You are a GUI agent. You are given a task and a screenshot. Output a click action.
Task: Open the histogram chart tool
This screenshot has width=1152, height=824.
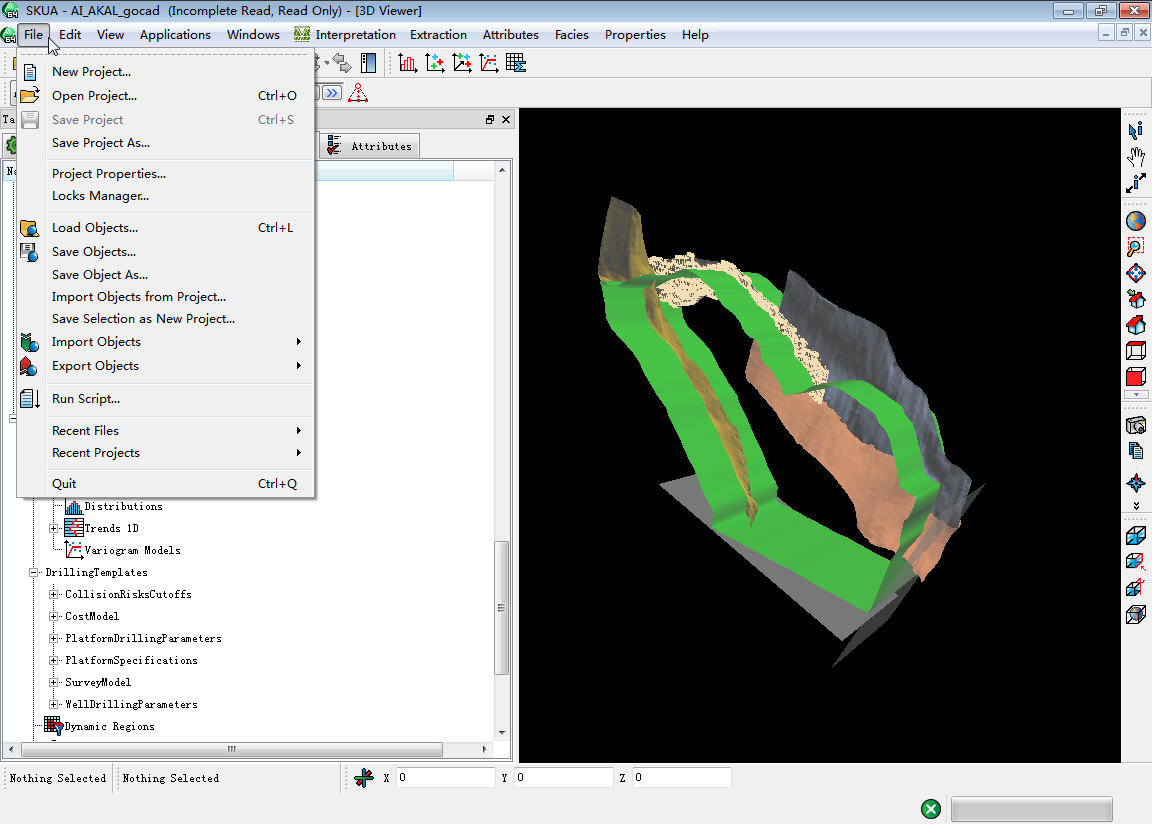click(x=408, y=63)
